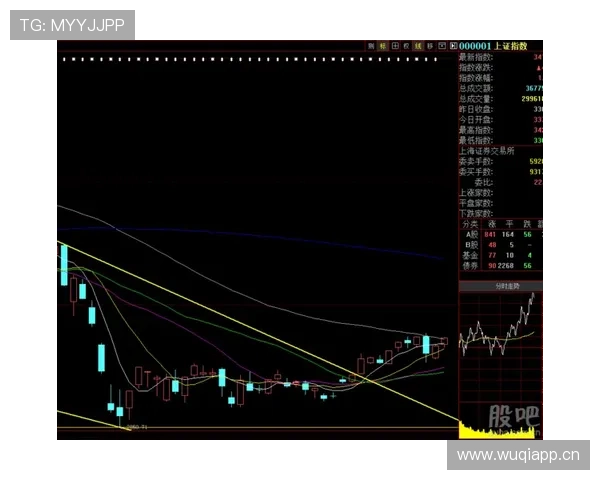Click the 000001 上证指数 title
The width and height of the screenshot is (600, 480).
click(x=493, y=46)
